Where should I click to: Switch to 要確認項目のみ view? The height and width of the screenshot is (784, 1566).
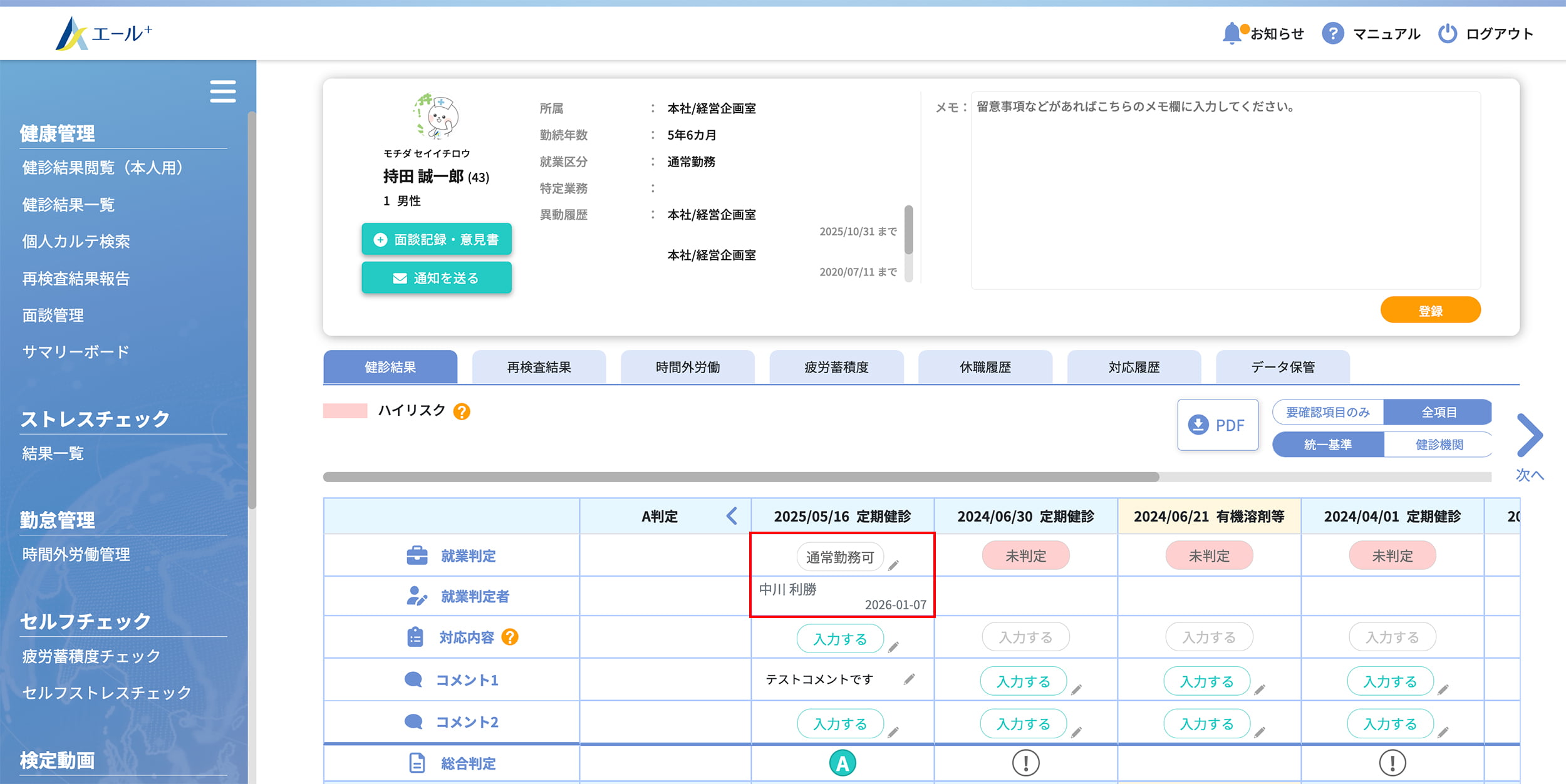pyautogui.click(x=1327, y=412)
